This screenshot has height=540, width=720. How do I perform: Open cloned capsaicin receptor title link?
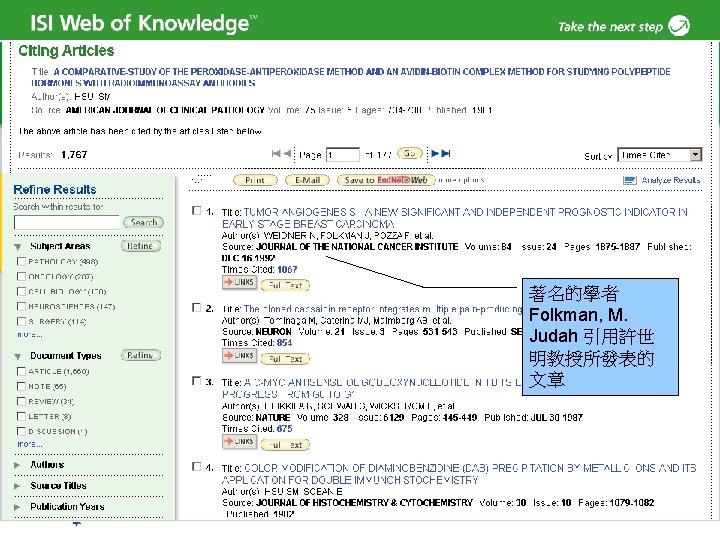coord(382,309)
